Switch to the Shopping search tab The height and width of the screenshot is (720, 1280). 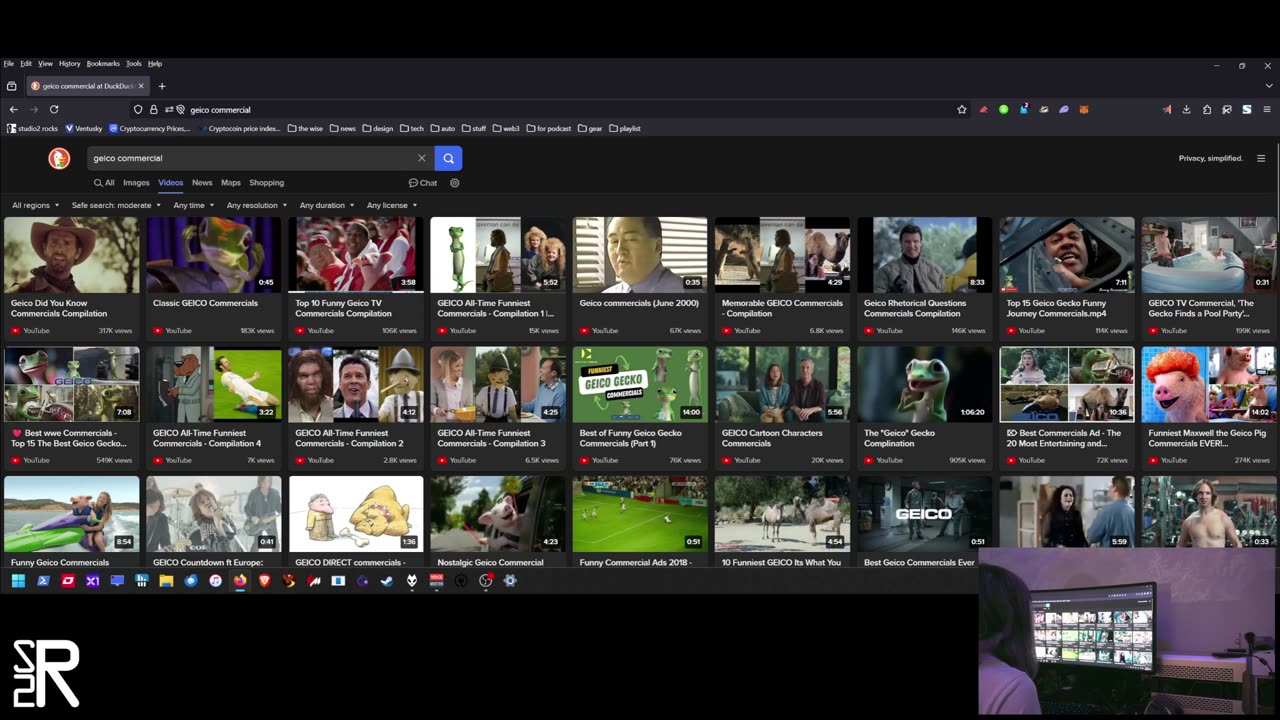267,183
